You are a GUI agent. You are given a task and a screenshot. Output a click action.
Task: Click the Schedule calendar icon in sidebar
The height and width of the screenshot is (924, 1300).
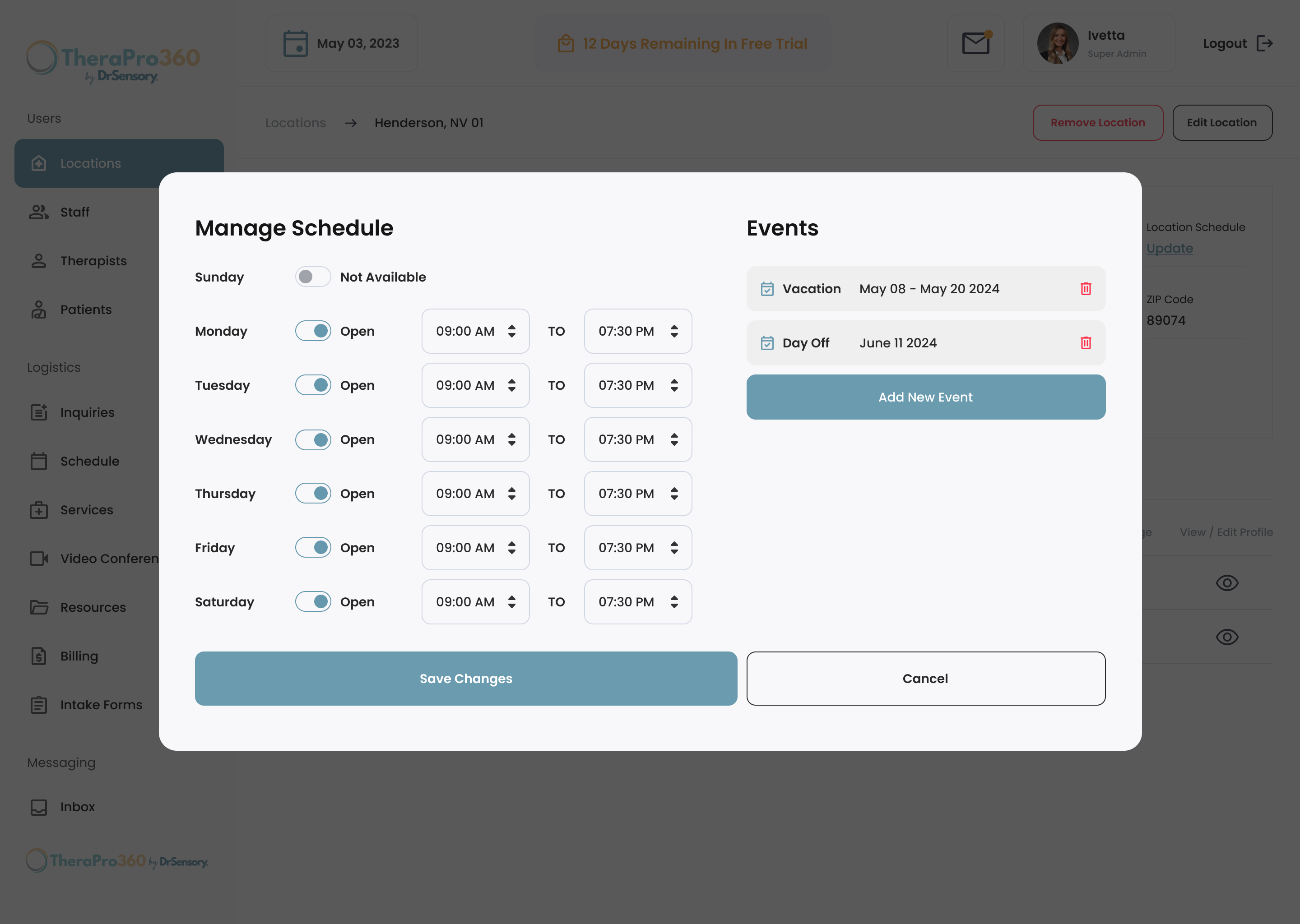[39, 462]
